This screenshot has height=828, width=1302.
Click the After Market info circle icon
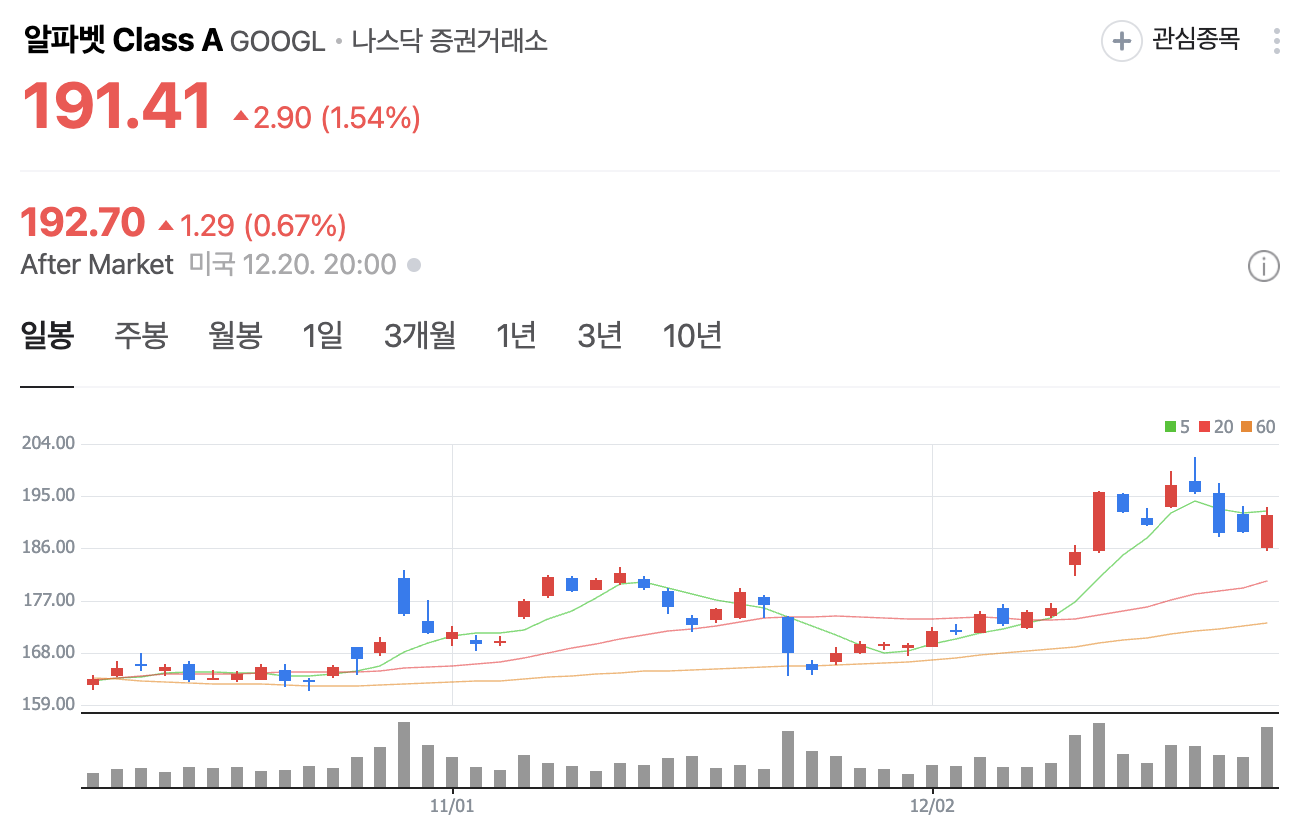point(1264,266)
